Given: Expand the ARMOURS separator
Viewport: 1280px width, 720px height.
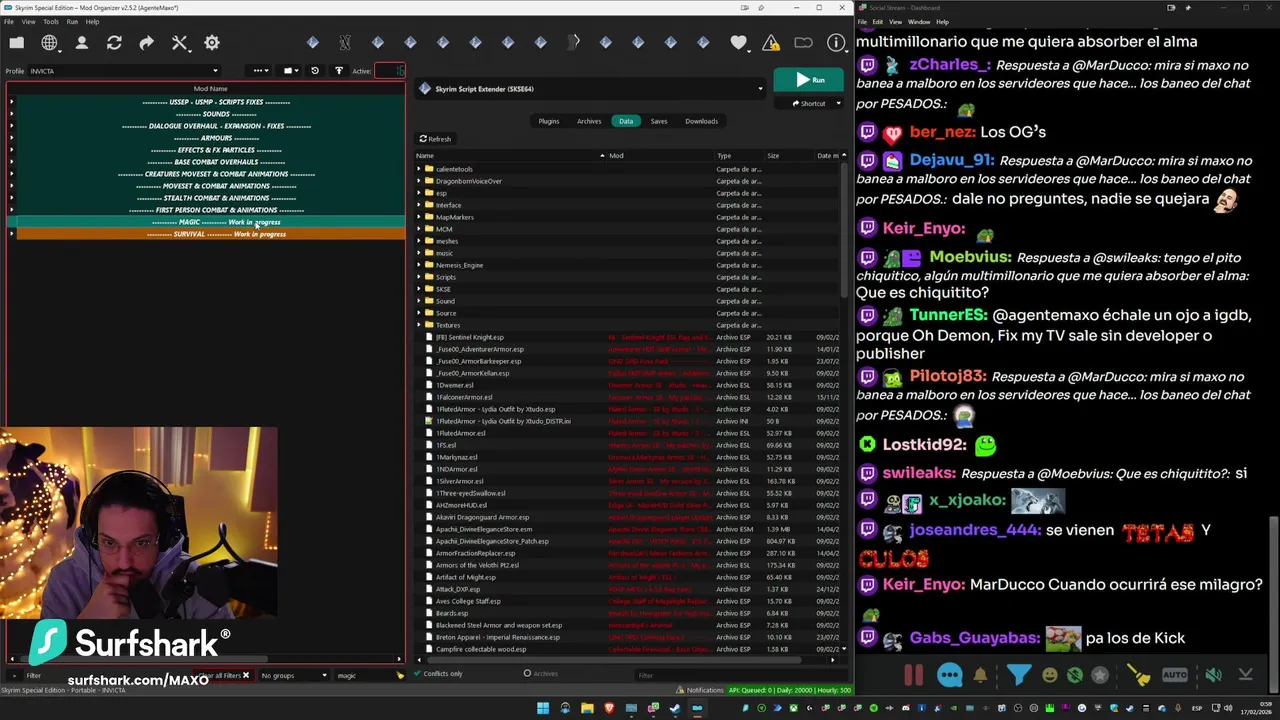Looking at the screenshot, I should 11,138.
